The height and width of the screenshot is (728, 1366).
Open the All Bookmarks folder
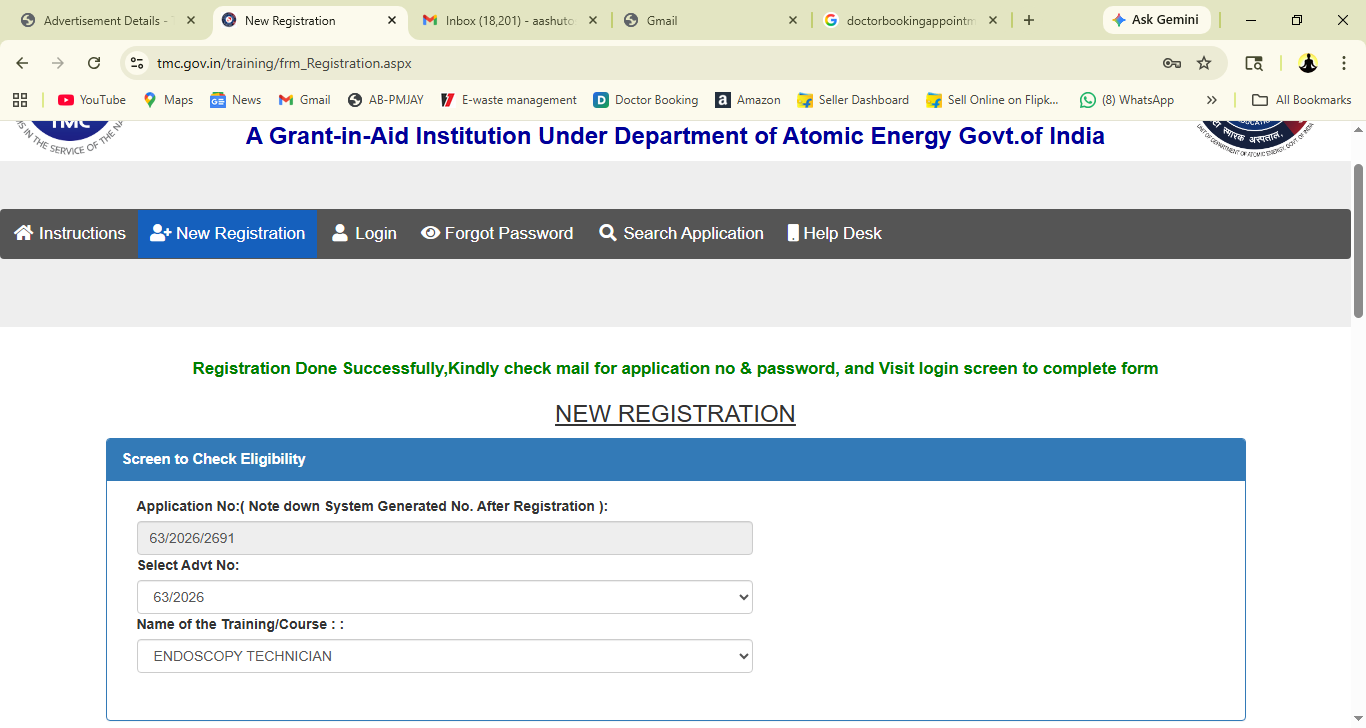click(1301, 100)
